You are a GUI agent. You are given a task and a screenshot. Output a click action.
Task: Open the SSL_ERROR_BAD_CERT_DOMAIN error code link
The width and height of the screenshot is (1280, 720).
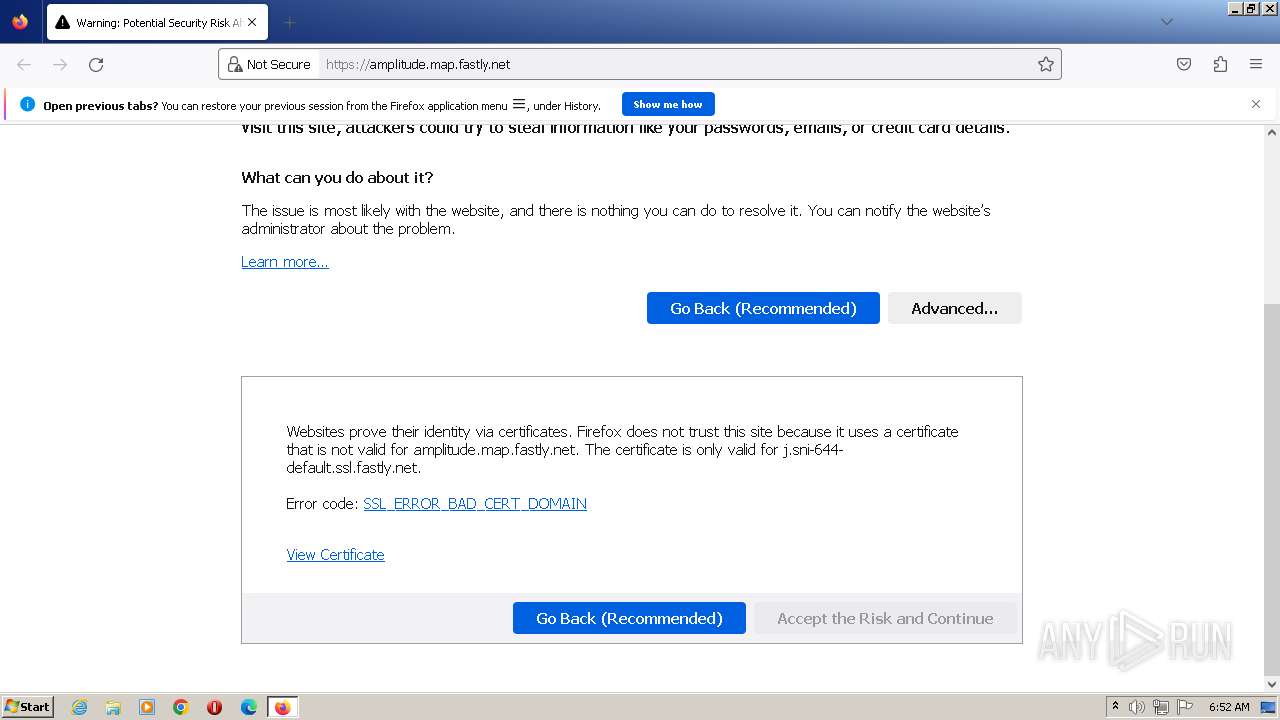point(475,504)
